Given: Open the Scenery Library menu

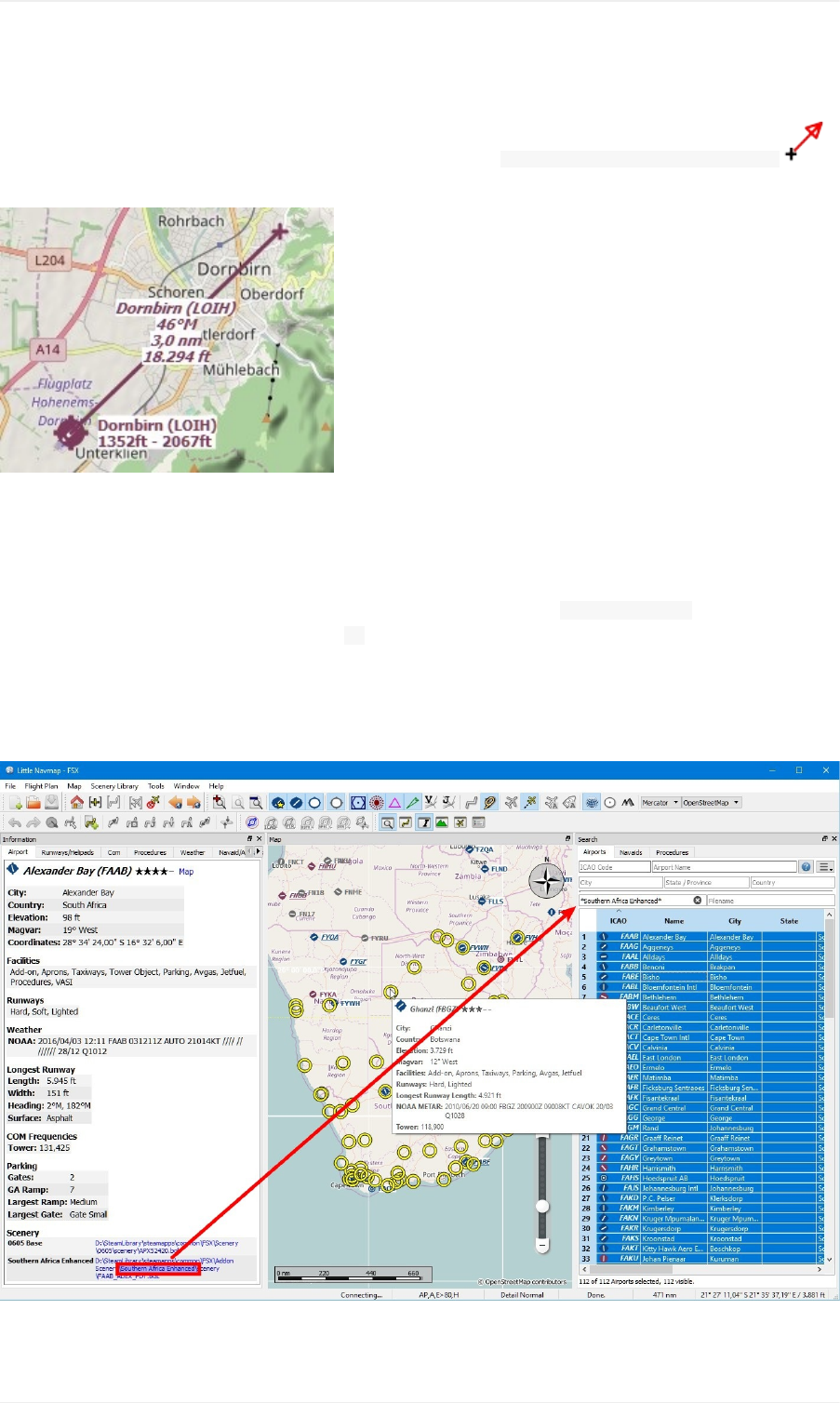Looking at the screenshot, I should point(114,786).
